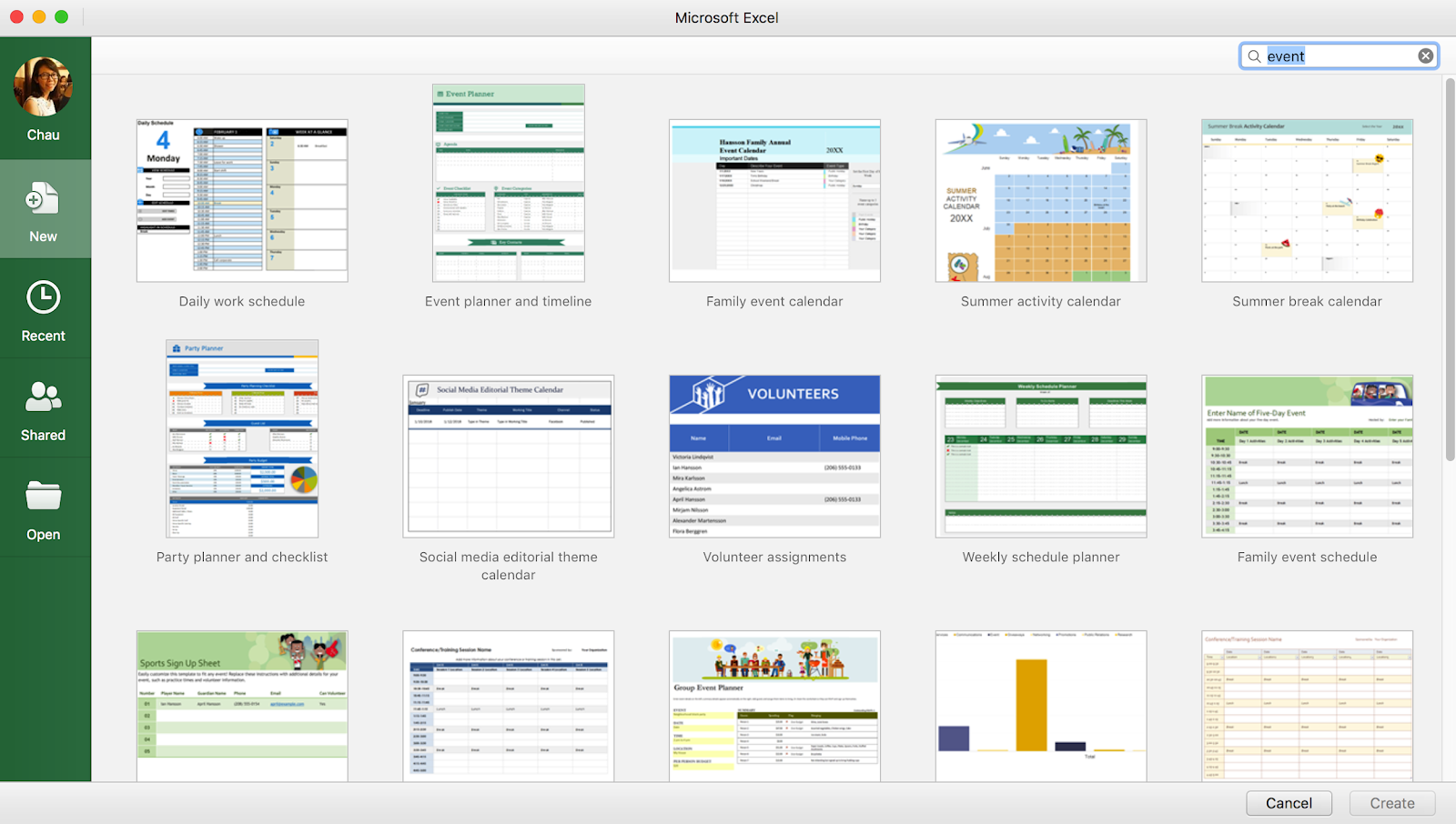This screenshot has width=1456, height=824.
Task: Click the Cancel button
Action: pyautogui.click(x=1289, y=803)
